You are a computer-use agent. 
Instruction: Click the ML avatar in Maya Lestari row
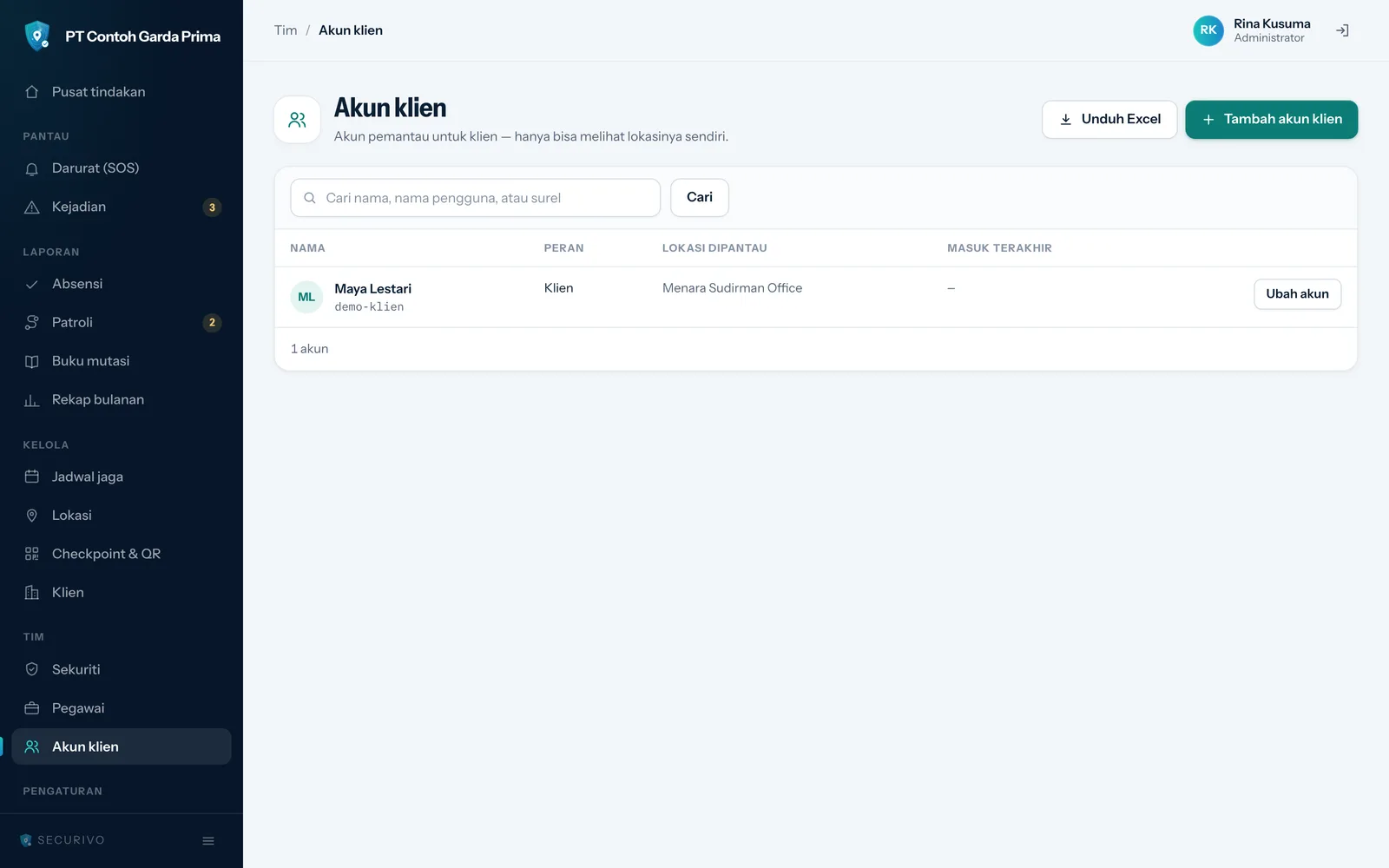point(306,297)
